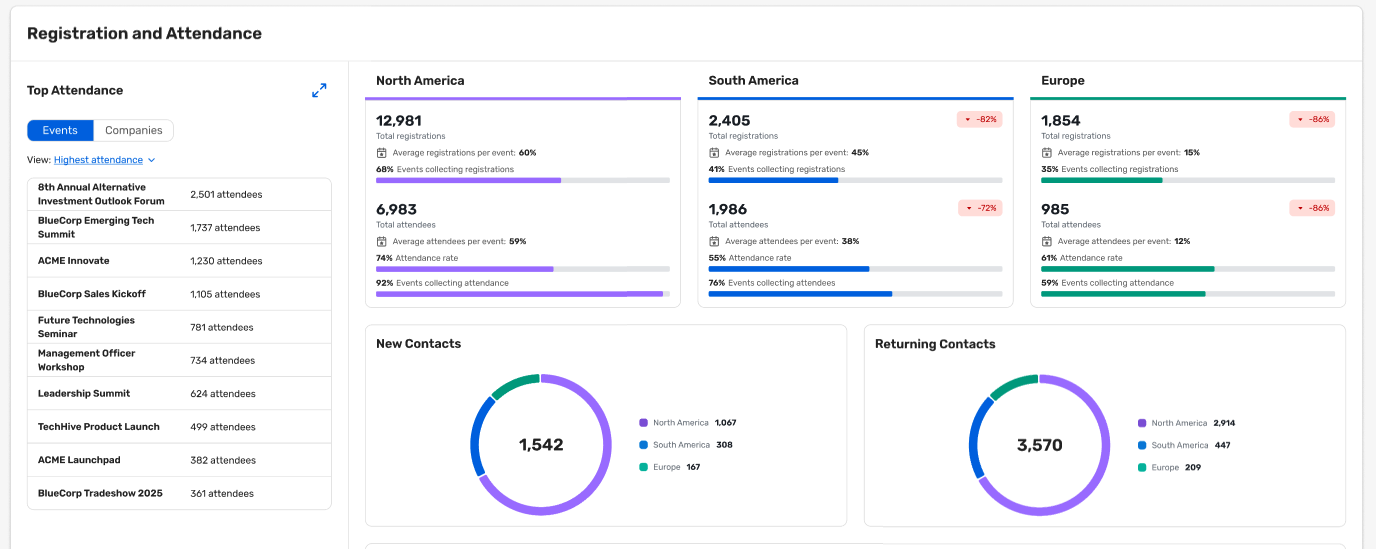Click the Europe total registrations 1,854 figure

[x=1060, y=121]
